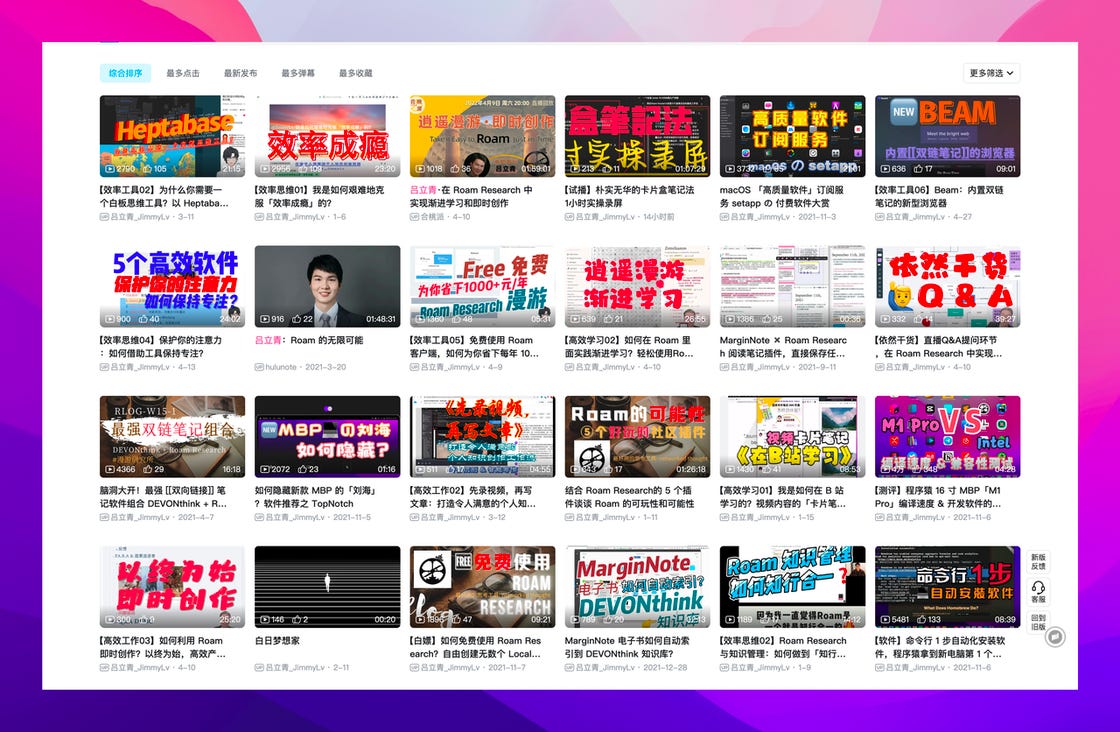Visit uploader hulunote's profile
The image size is (1120, 732).
coord(281,367)
